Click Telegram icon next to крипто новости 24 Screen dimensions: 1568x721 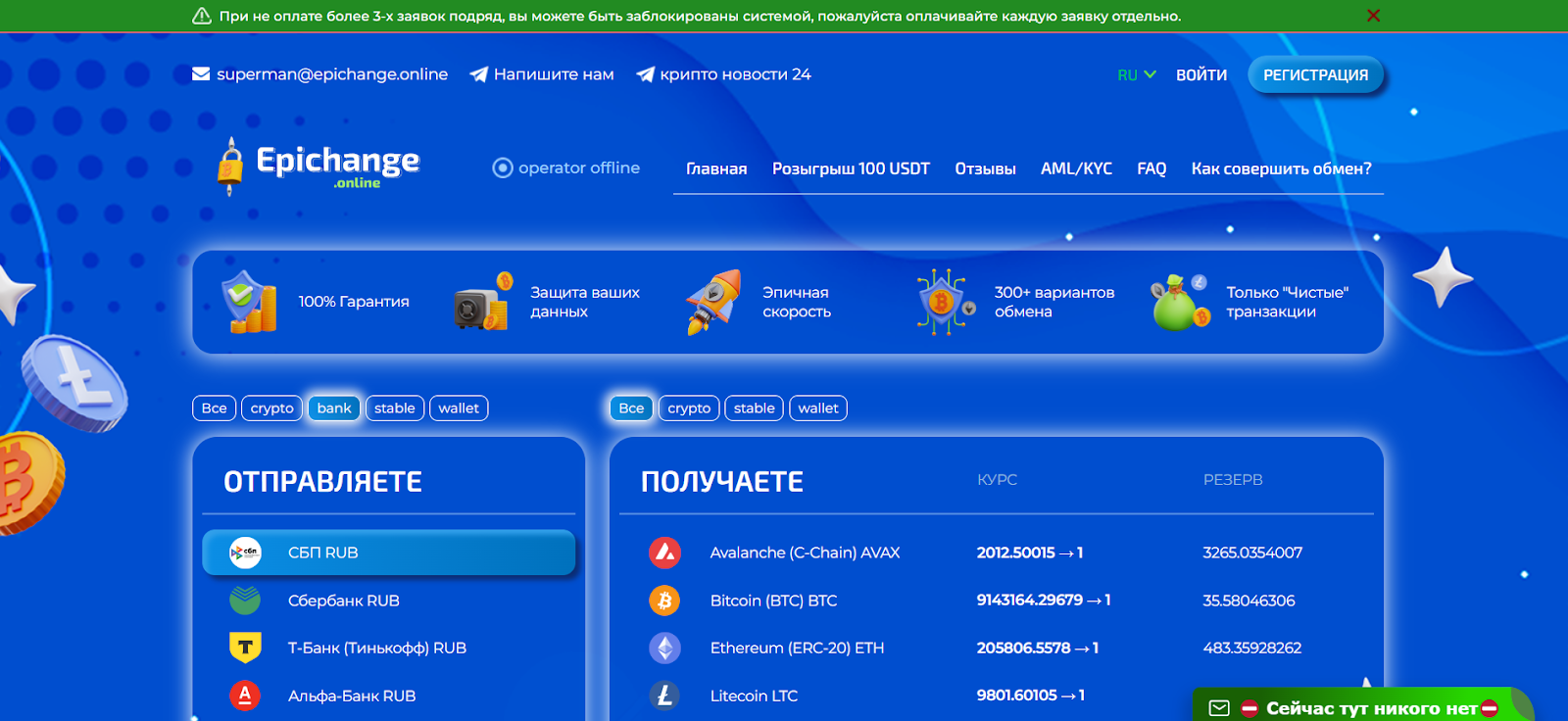pyautogui.click(x=646, y=74)
